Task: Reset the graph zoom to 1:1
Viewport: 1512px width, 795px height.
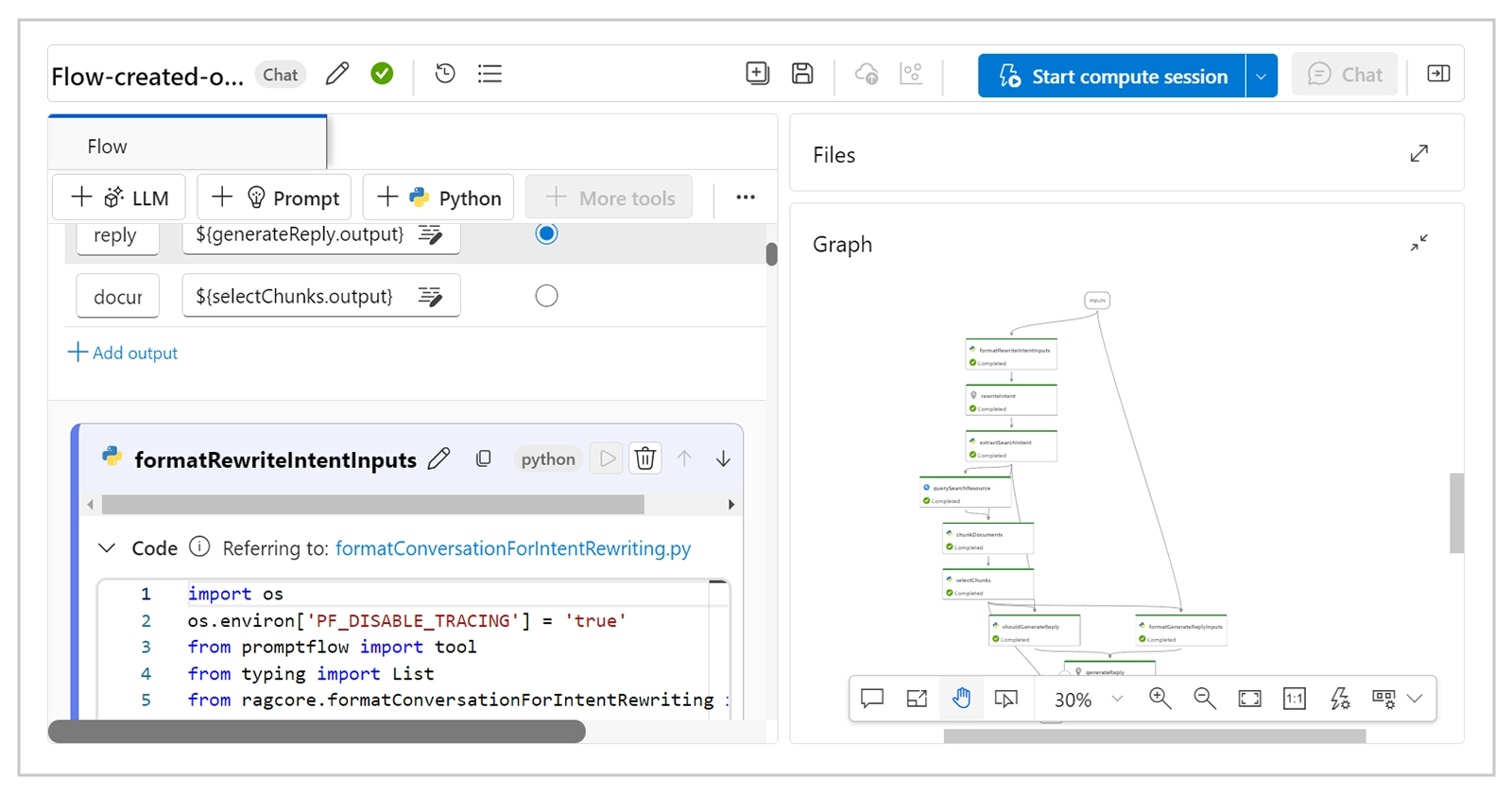Action: click(x=1295, y=699)
